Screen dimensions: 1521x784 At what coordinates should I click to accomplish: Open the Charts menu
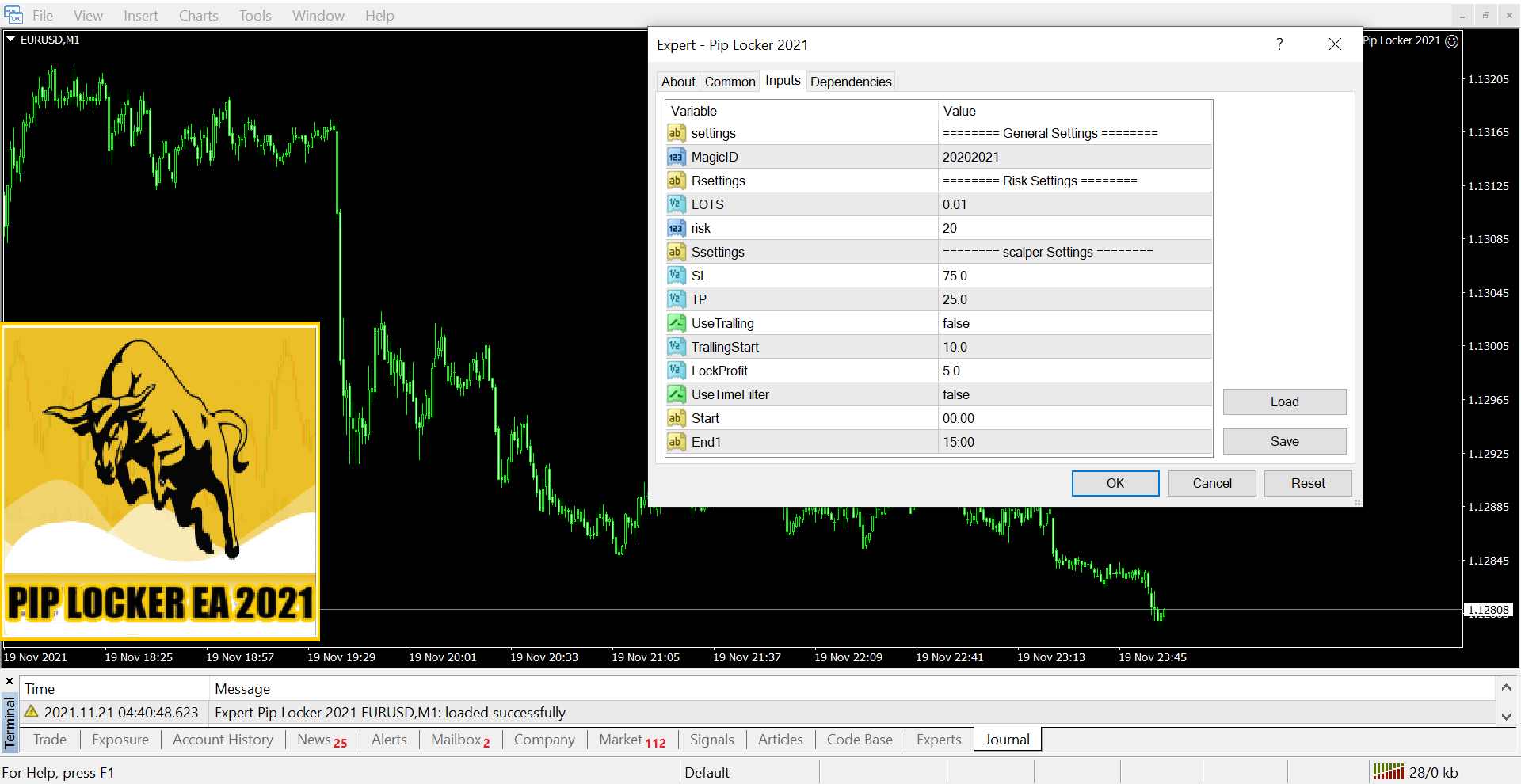click(x=198, y=16)
